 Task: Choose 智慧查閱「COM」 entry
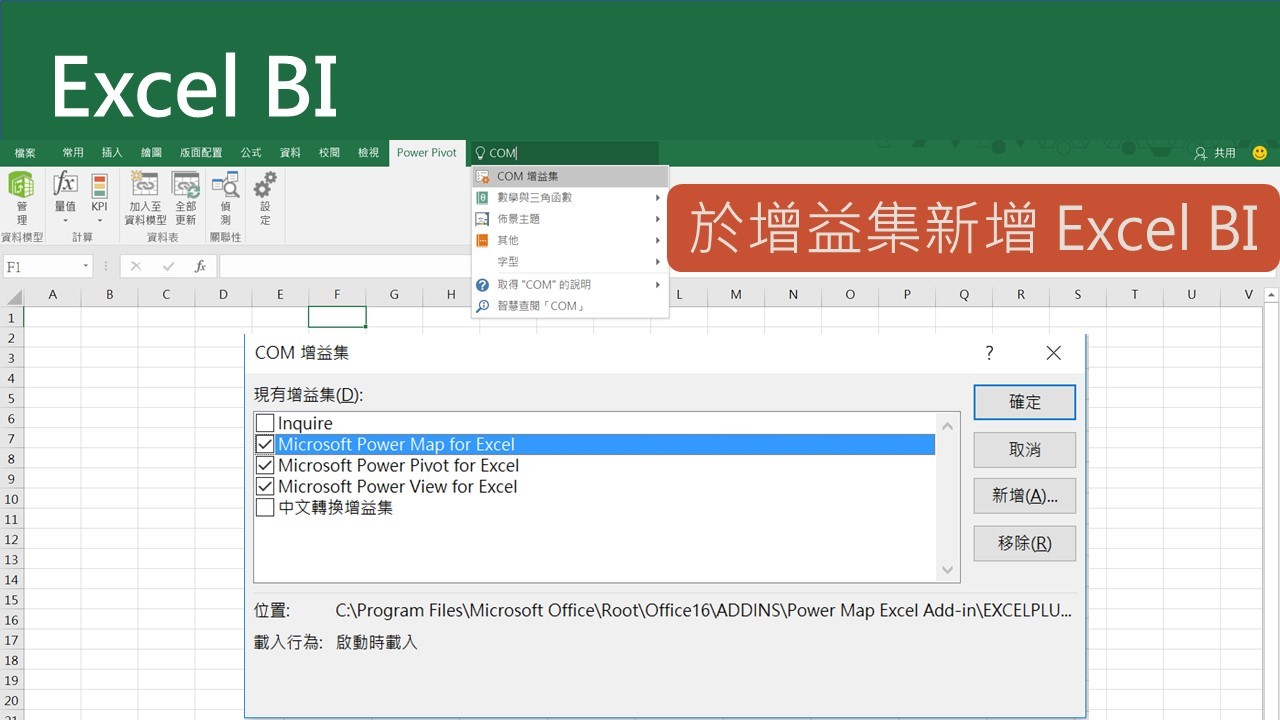point(570,306)
